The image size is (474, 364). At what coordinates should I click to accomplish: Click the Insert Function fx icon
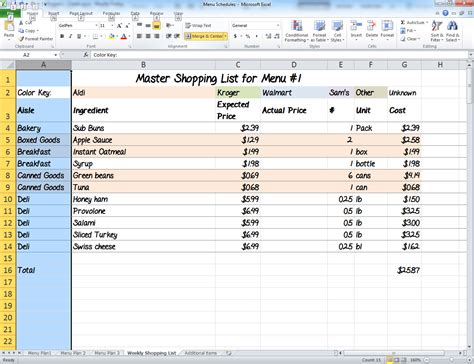coord(86,55)
